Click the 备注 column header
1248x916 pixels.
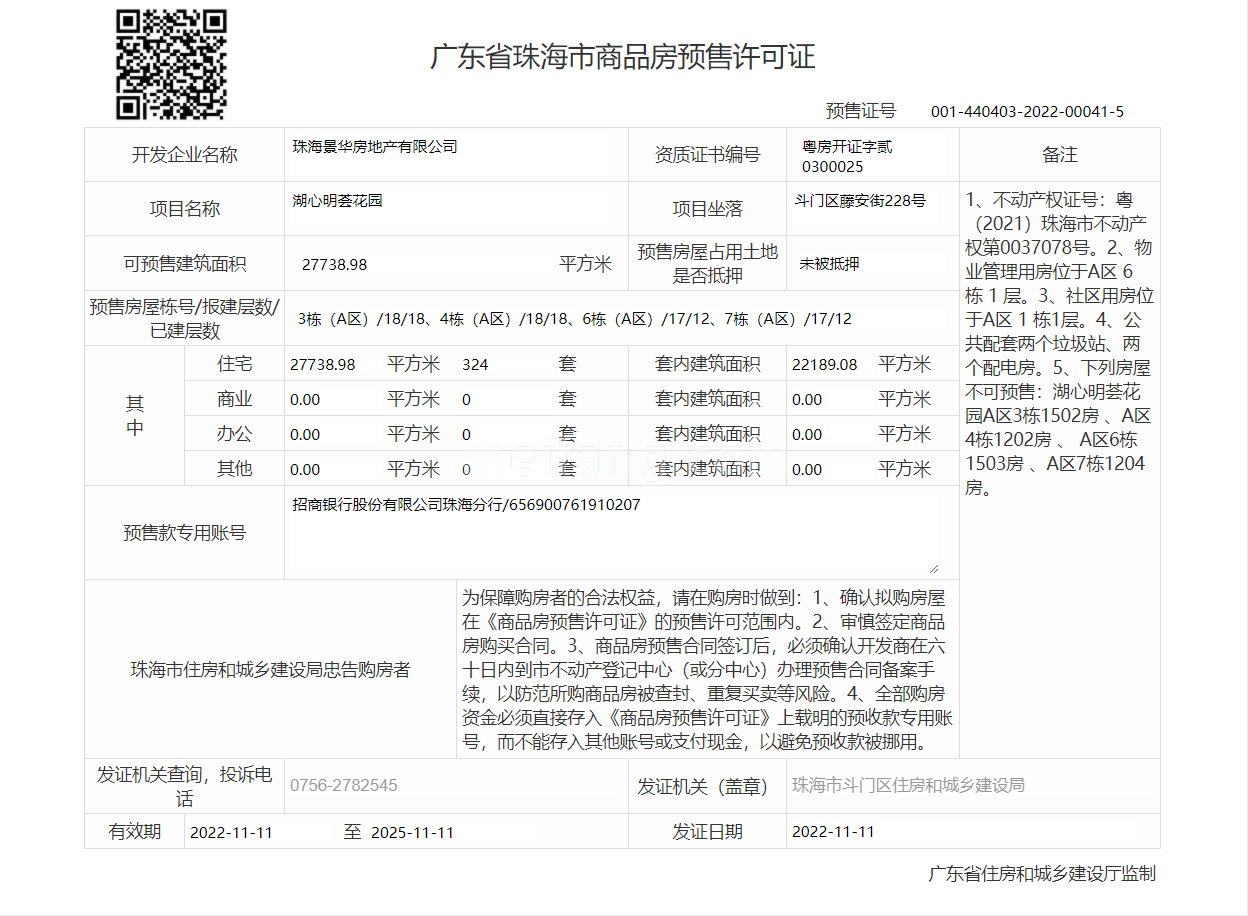1060,155
